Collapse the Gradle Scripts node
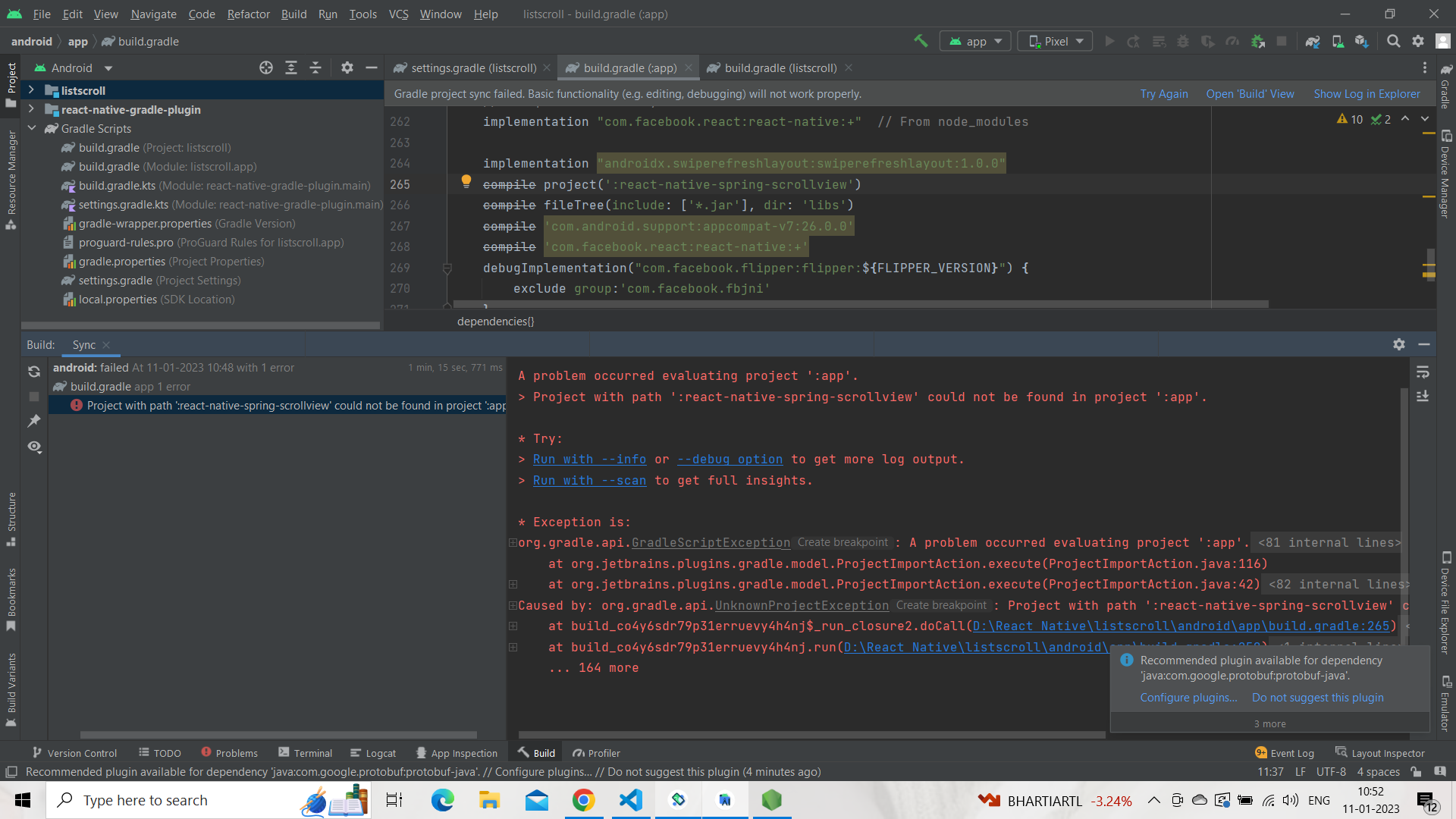Screen dimensions: 1456x819 pyautogui.click(x=31, y=128)
